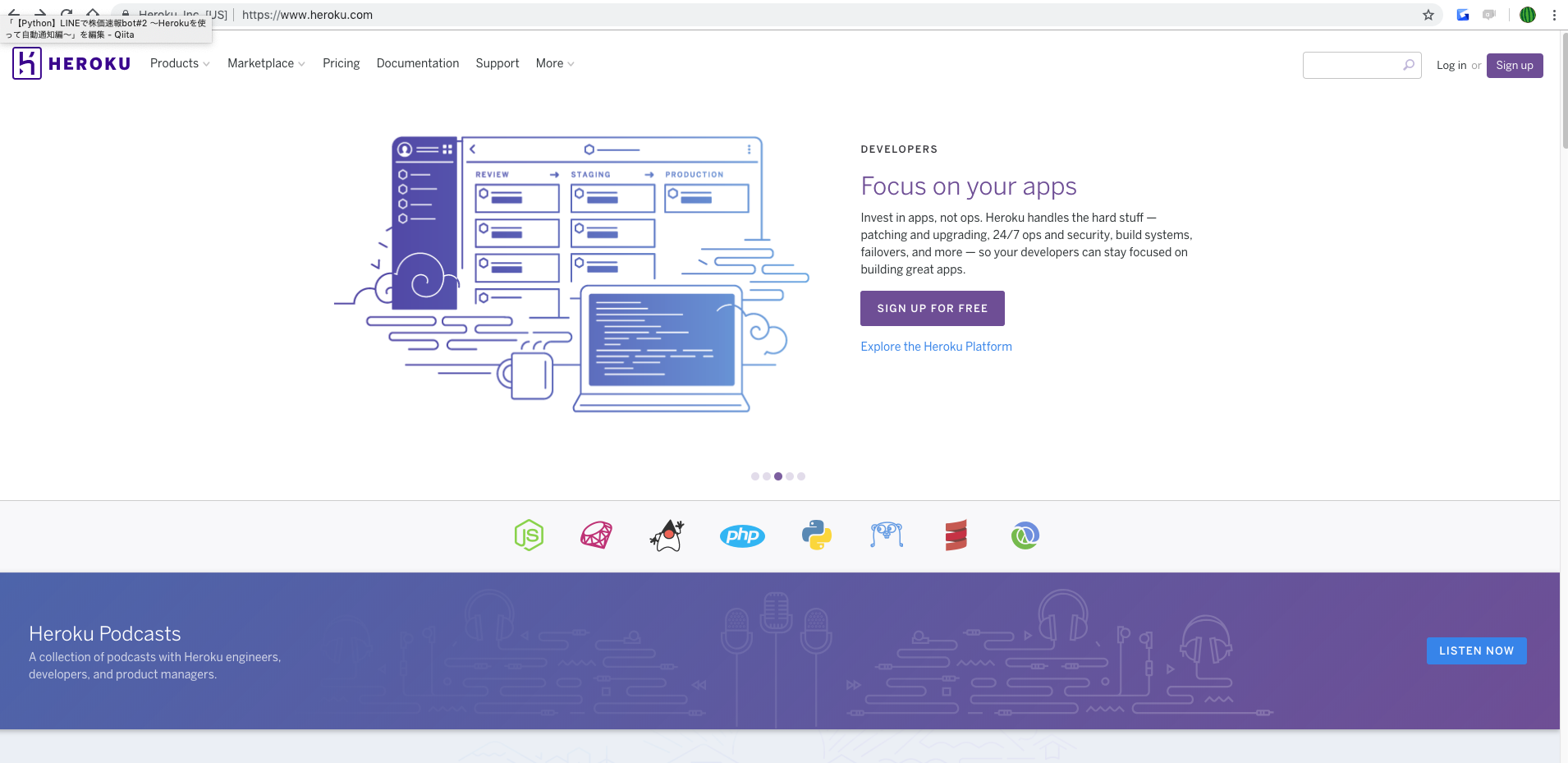Open the watermelon profile avatar
The width and height of the screenshot is (1568, 763).
pos(1528,15)
